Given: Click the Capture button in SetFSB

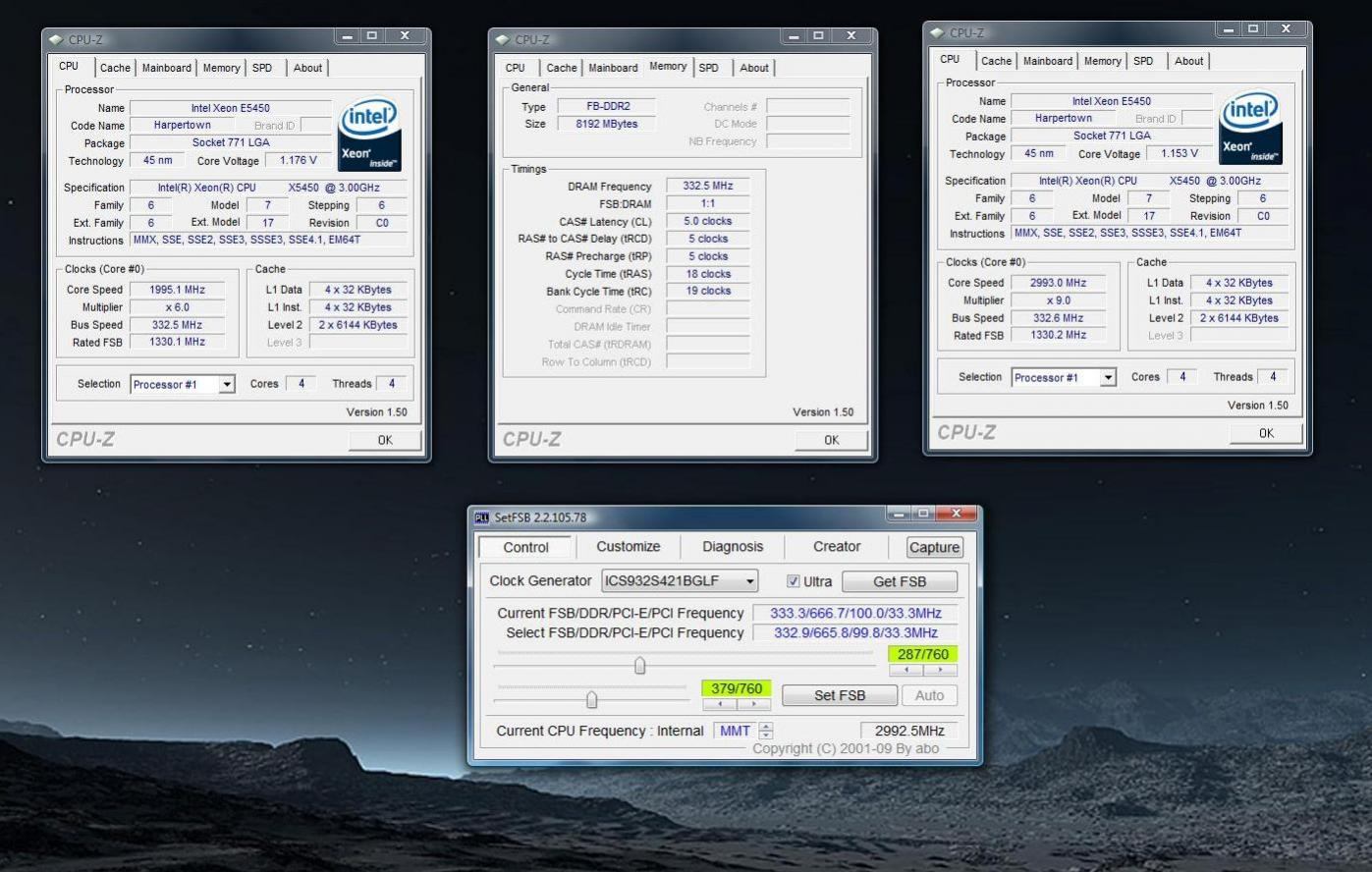Looking at the screenshot, I should 934,547.
